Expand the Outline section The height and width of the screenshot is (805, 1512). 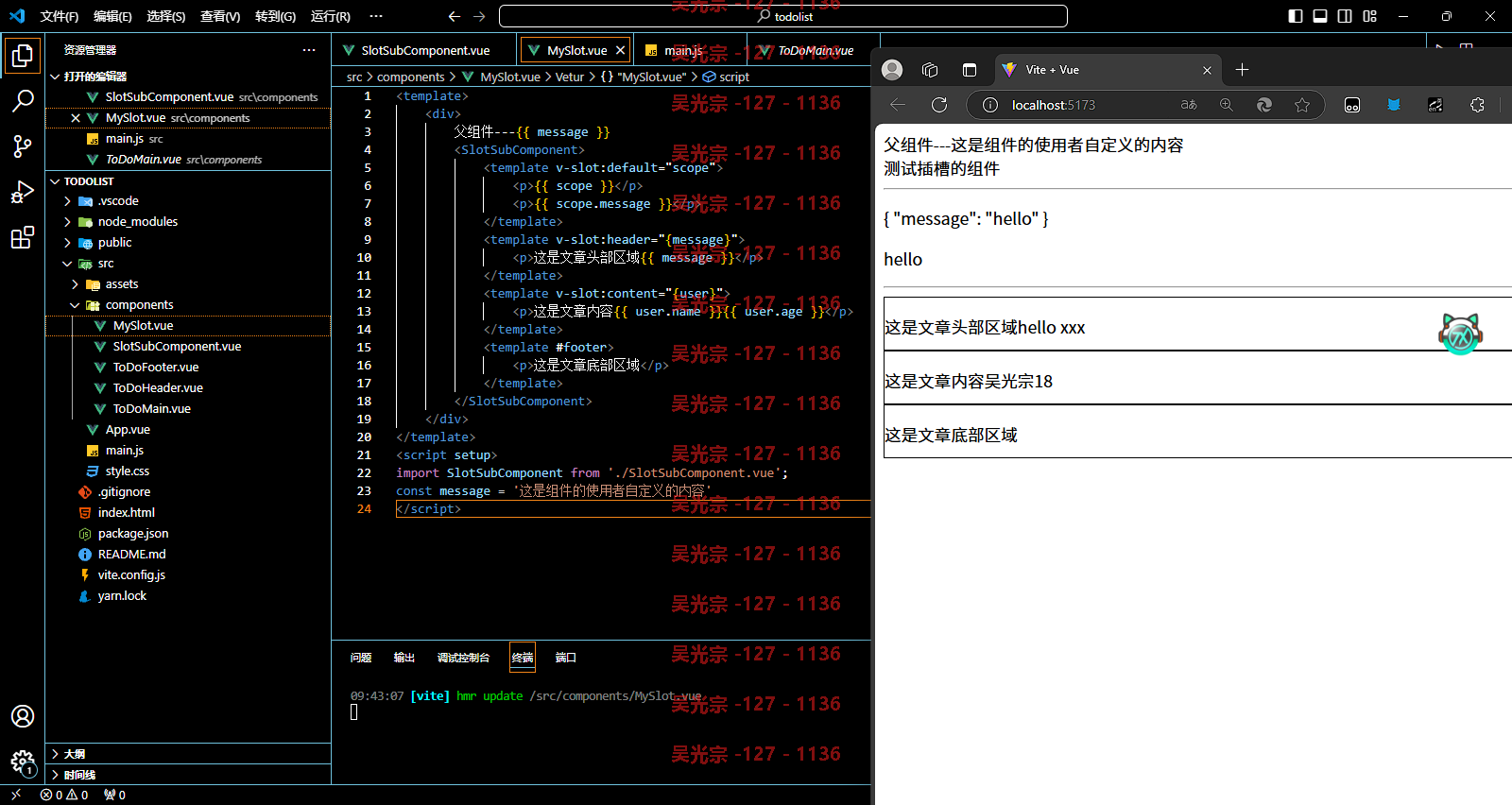coord(189,754)
